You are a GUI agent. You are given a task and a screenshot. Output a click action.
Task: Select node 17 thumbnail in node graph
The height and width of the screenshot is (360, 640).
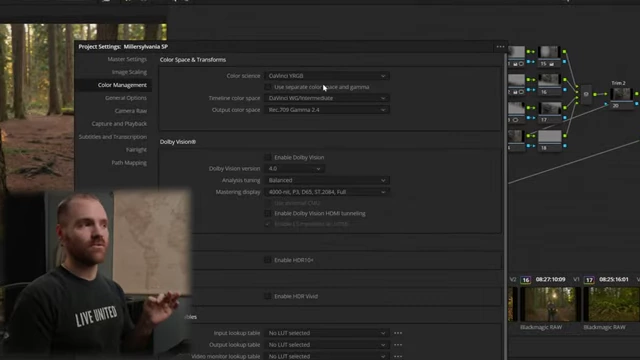[x=549, y=109]
